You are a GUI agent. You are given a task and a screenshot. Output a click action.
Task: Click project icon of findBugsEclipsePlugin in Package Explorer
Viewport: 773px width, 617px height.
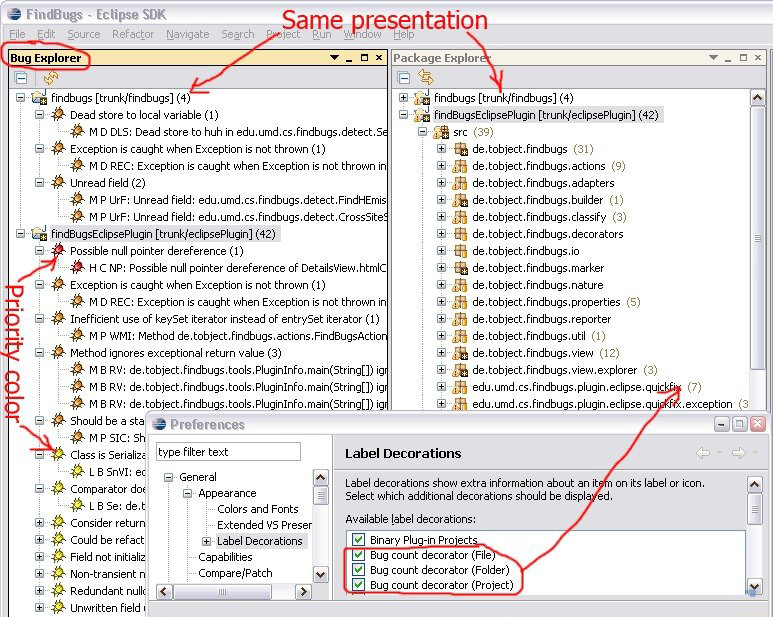[x=422, y=115]
